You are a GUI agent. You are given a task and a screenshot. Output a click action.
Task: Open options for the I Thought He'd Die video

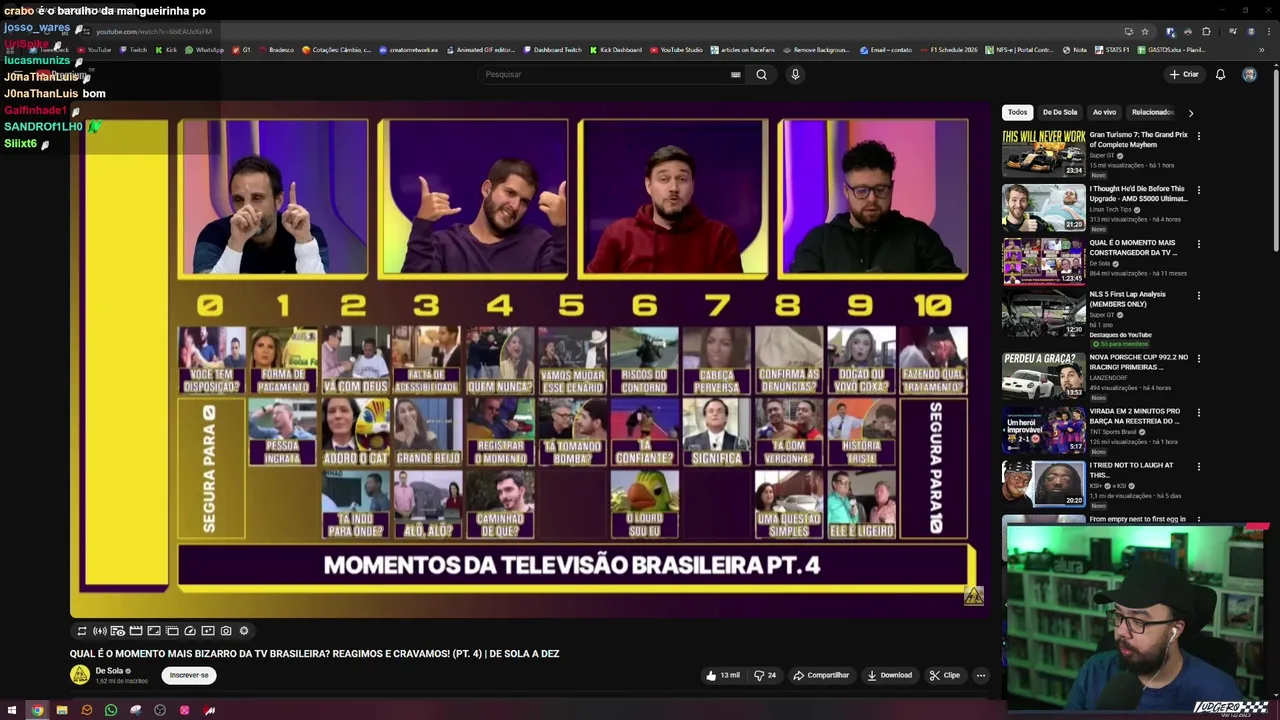tap(1198, 190)
